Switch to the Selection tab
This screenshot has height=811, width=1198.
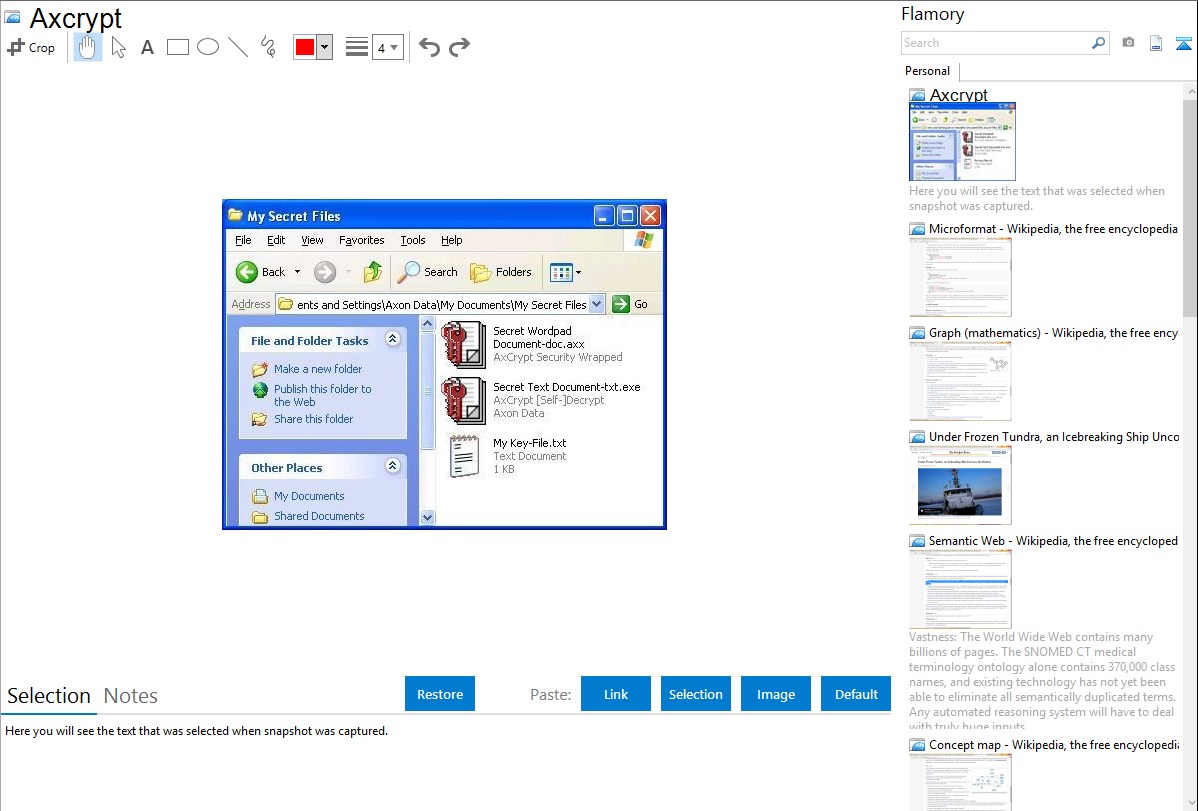click(x=49, y=696)
